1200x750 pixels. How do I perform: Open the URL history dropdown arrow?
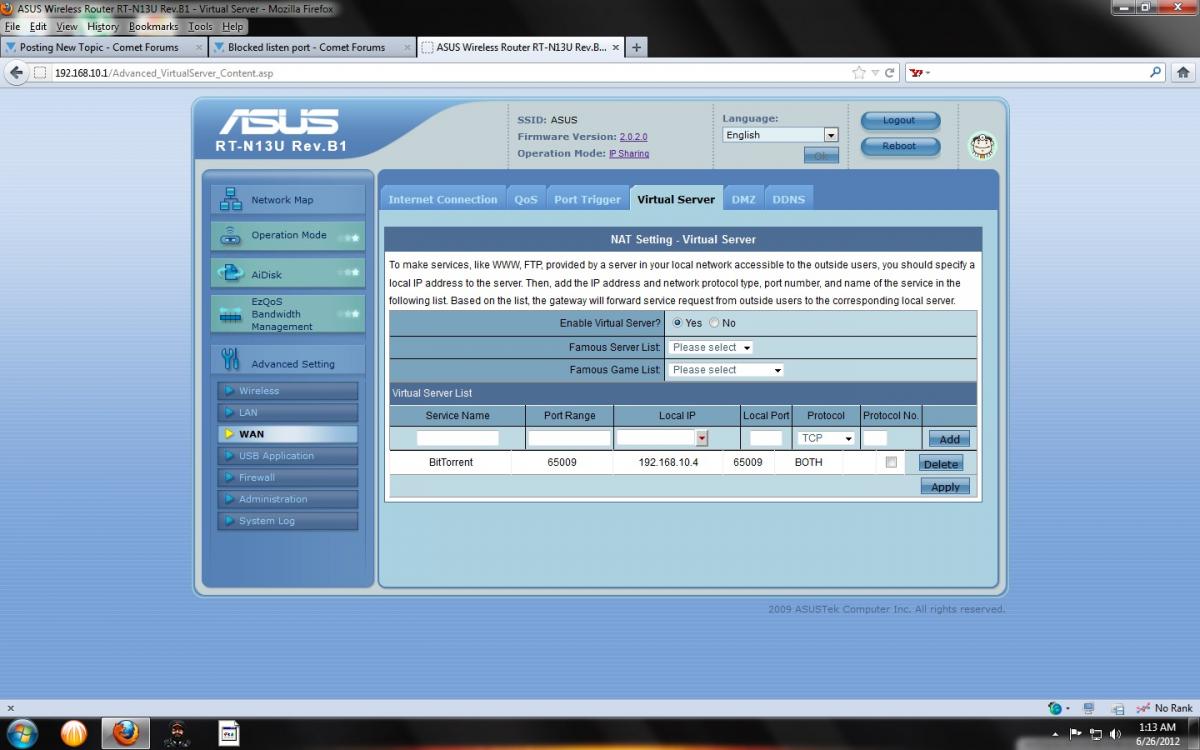(875, 73)
